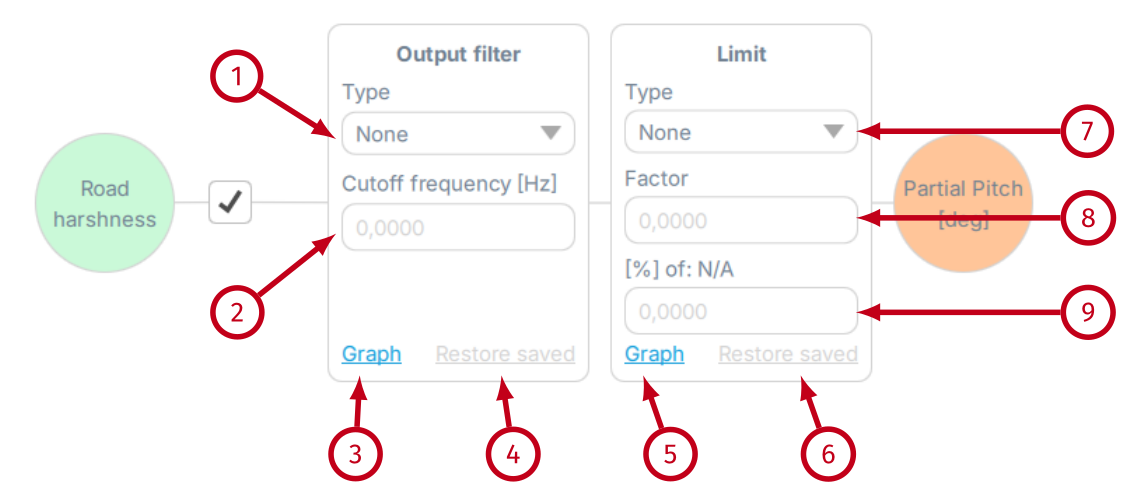This screenshot has width=1131, height=496.
Task: Select the numbered callout marker 4
Action: point(513,453)
